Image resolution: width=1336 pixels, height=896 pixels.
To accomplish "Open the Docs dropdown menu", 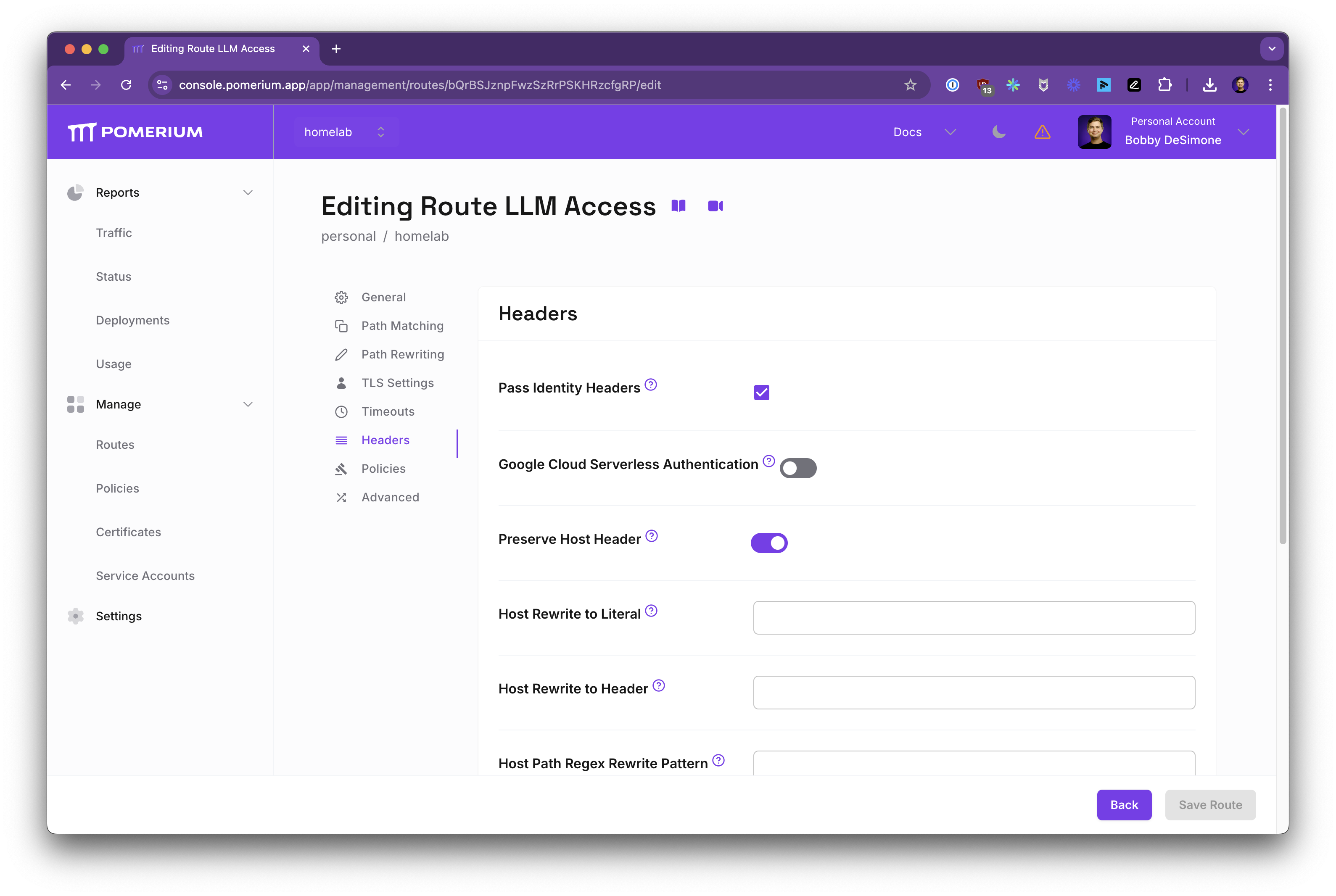I will (921, 131).
